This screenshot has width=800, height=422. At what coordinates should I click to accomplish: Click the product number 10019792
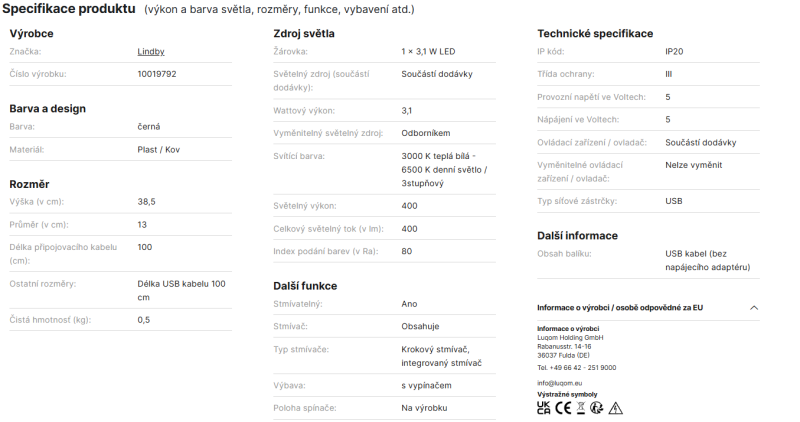coord(157,74)
